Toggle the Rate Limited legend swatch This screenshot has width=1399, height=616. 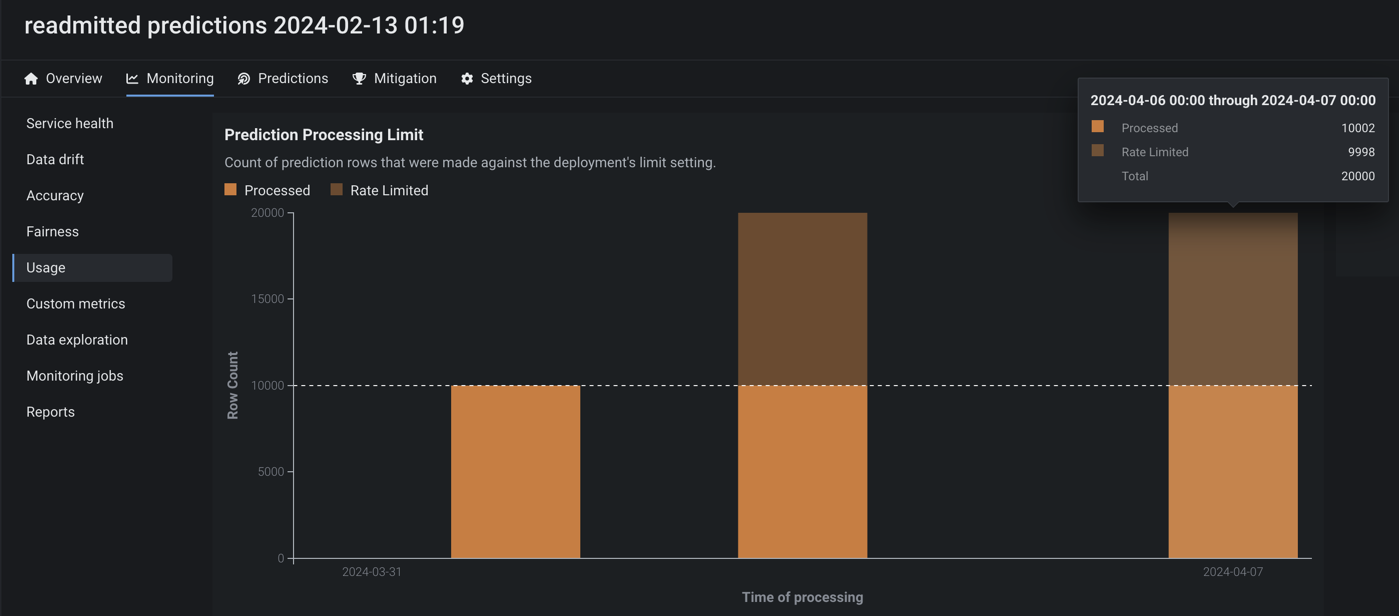point(337,190)
